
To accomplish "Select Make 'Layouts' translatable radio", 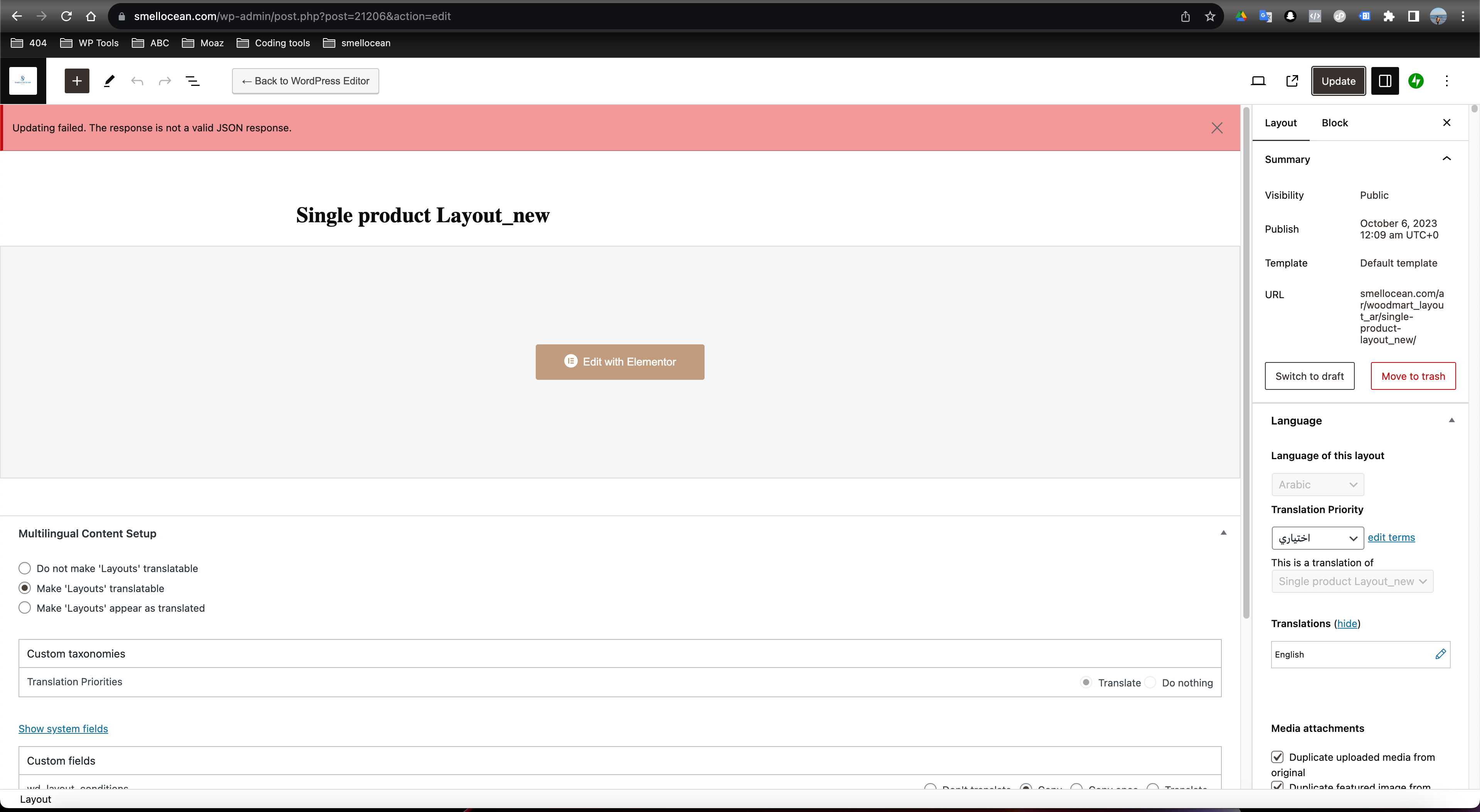I will pos(25,588).
